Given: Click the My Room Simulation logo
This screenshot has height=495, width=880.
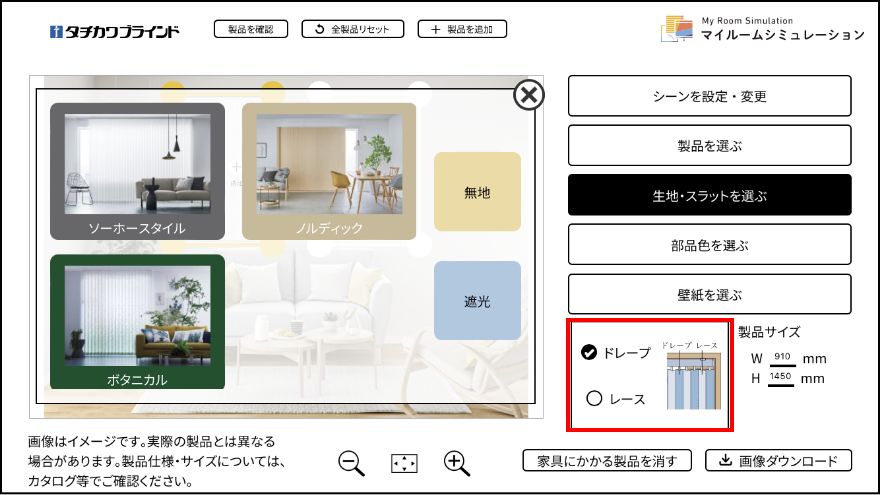Looking at the screenshot, I should 762,29.
